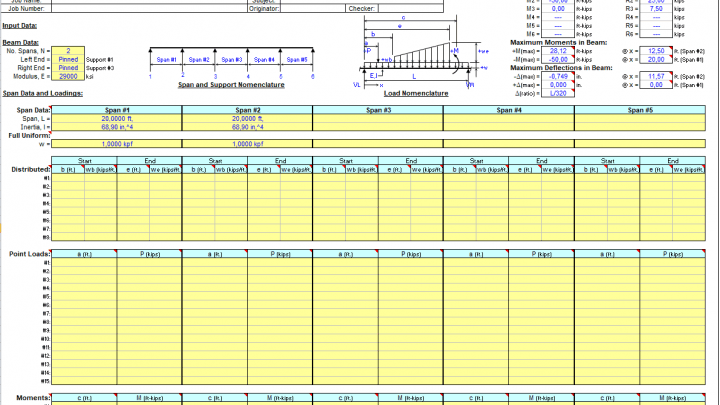Click the Span #4 column header in Span Data
The image size is (720, 405).
pyautogui.click(x=509, y=110)
